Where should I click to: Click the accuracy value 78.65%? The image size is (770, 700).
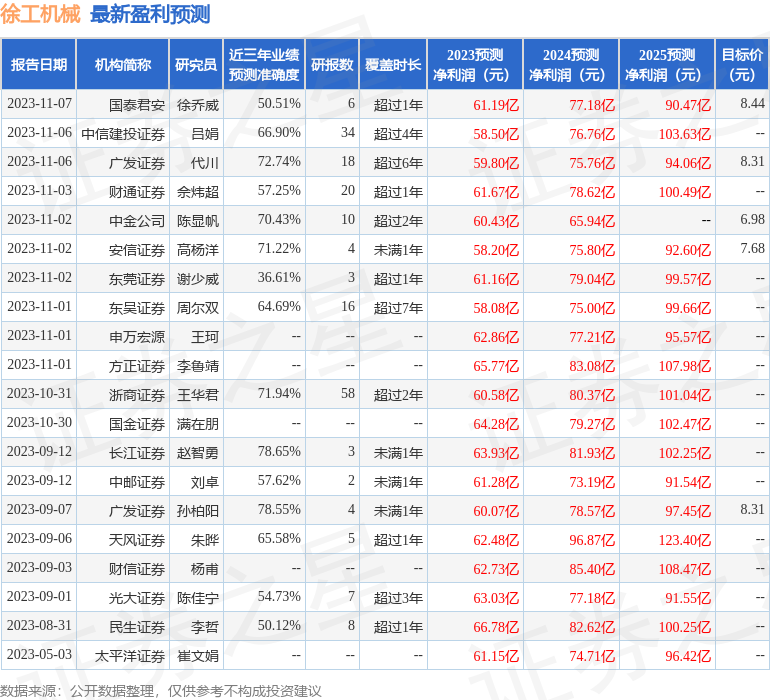(279, 451)
